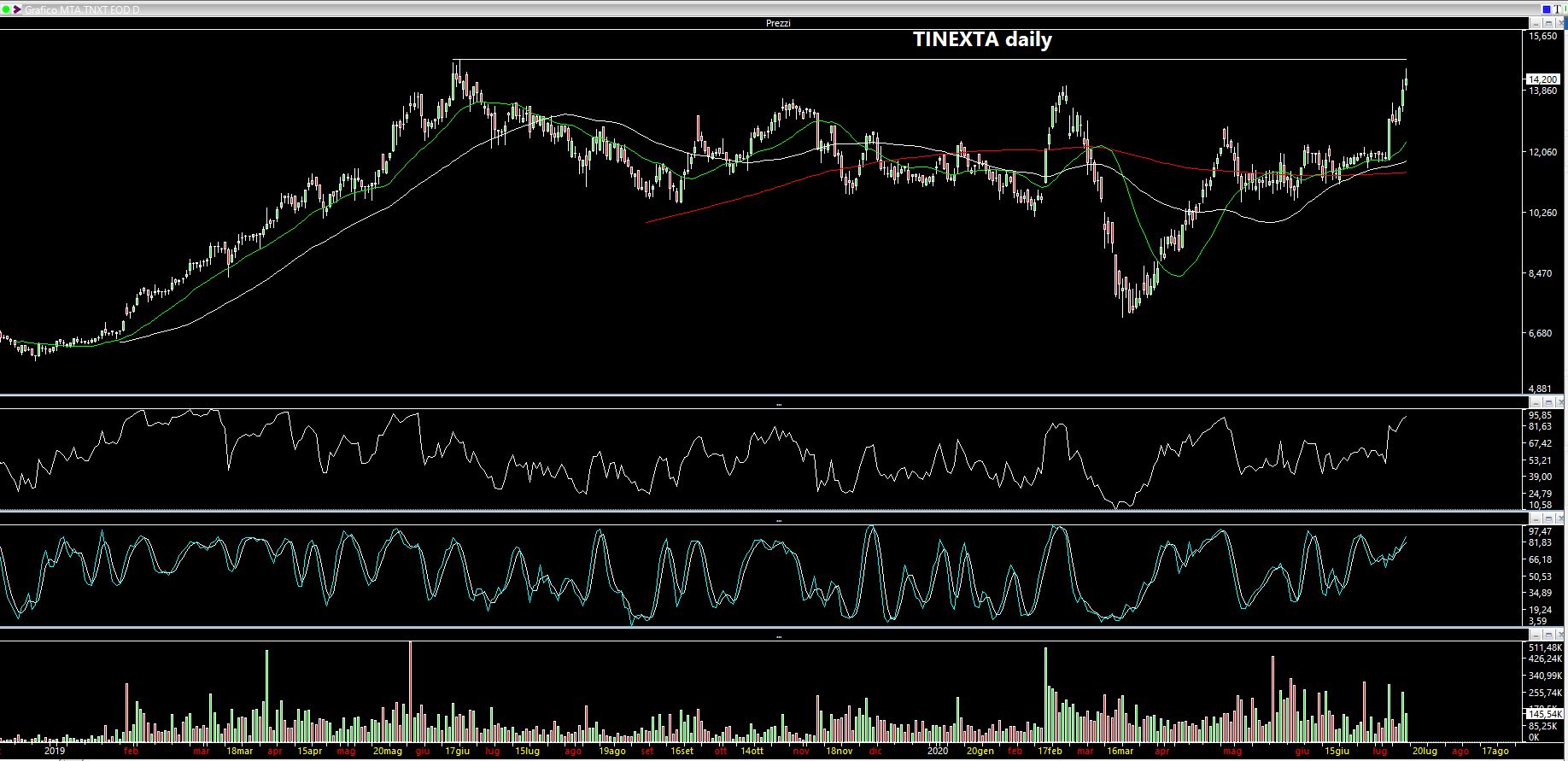Click the 20gen date label on time axis
This screenshot has width=1568, height=761.
pyautogui.click(x=980, y=751)
